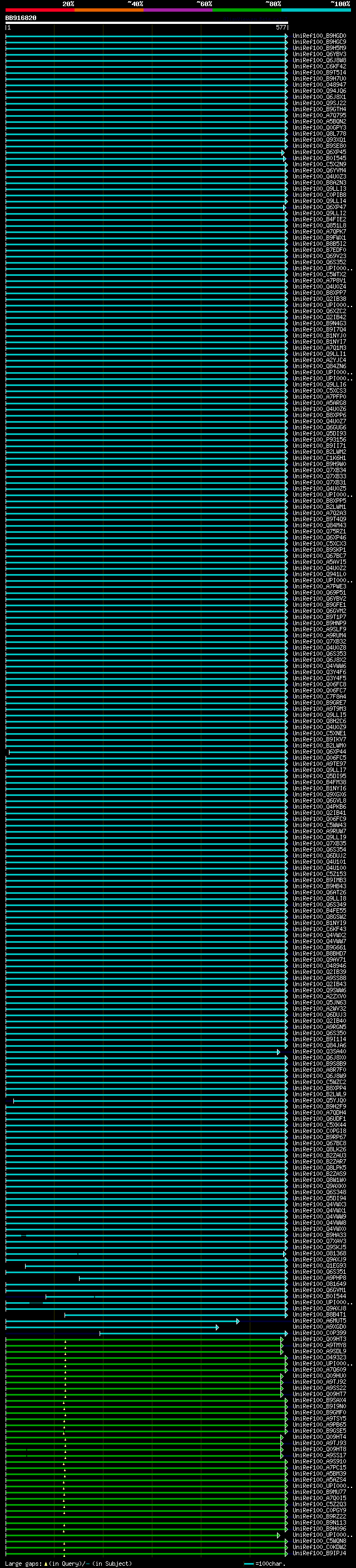Click hit label UniRef100_A9SS88
This screenshot has width=356, height=1568.
point(319,978)
